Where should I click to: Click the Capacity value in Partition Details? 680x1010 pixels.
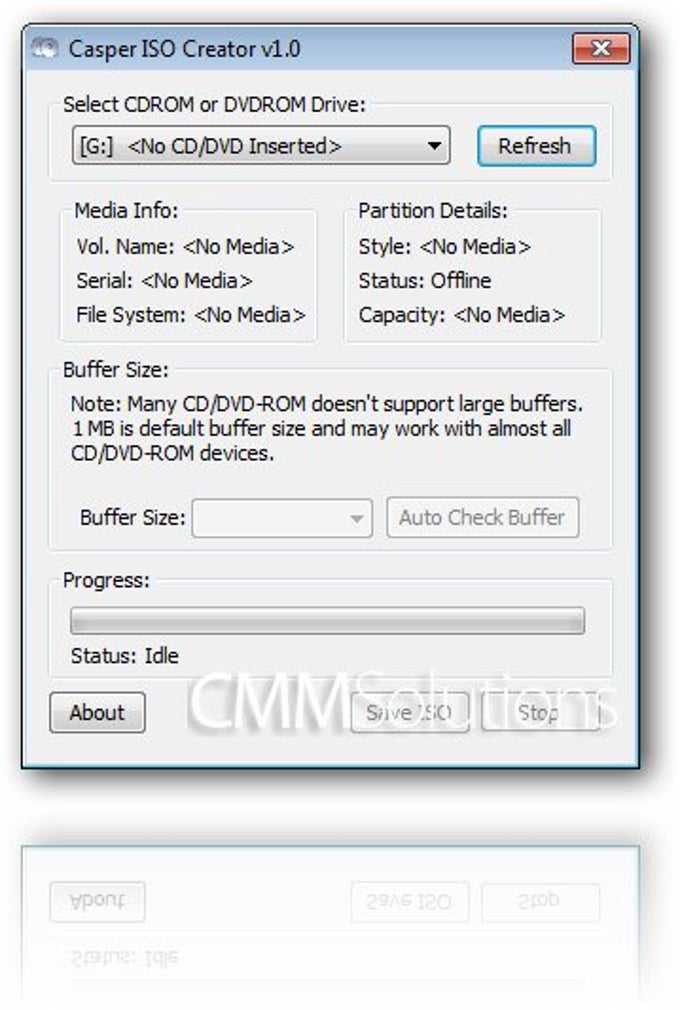click(509, 315)
